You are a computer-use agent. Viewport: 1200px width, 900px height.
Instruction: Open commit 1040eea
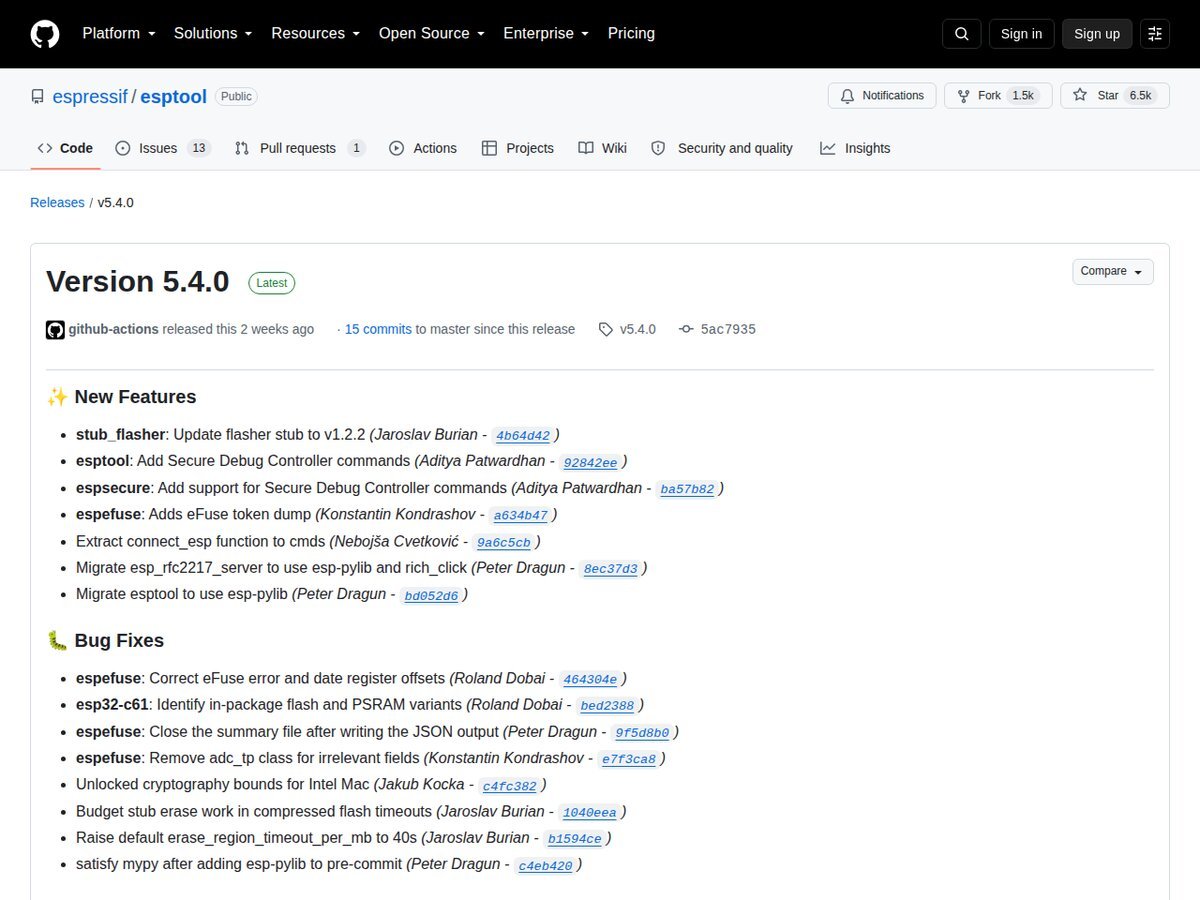coord(589,813)
